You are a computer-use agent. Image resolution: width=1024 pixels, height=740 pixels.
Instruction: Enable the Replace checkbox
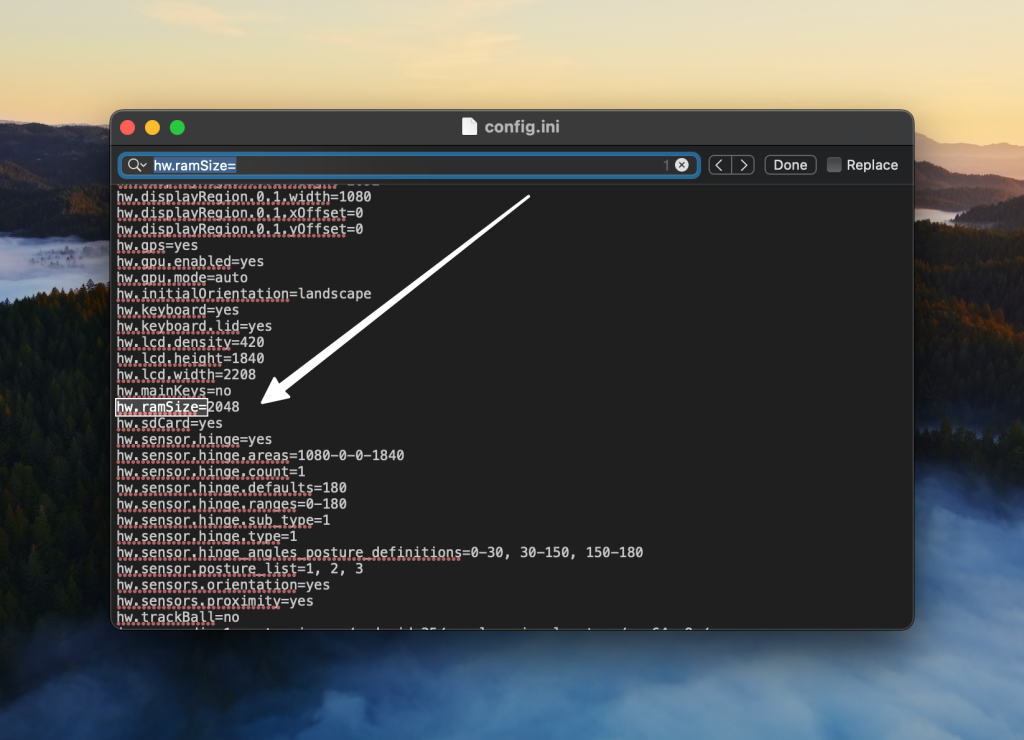coord(834,165)
